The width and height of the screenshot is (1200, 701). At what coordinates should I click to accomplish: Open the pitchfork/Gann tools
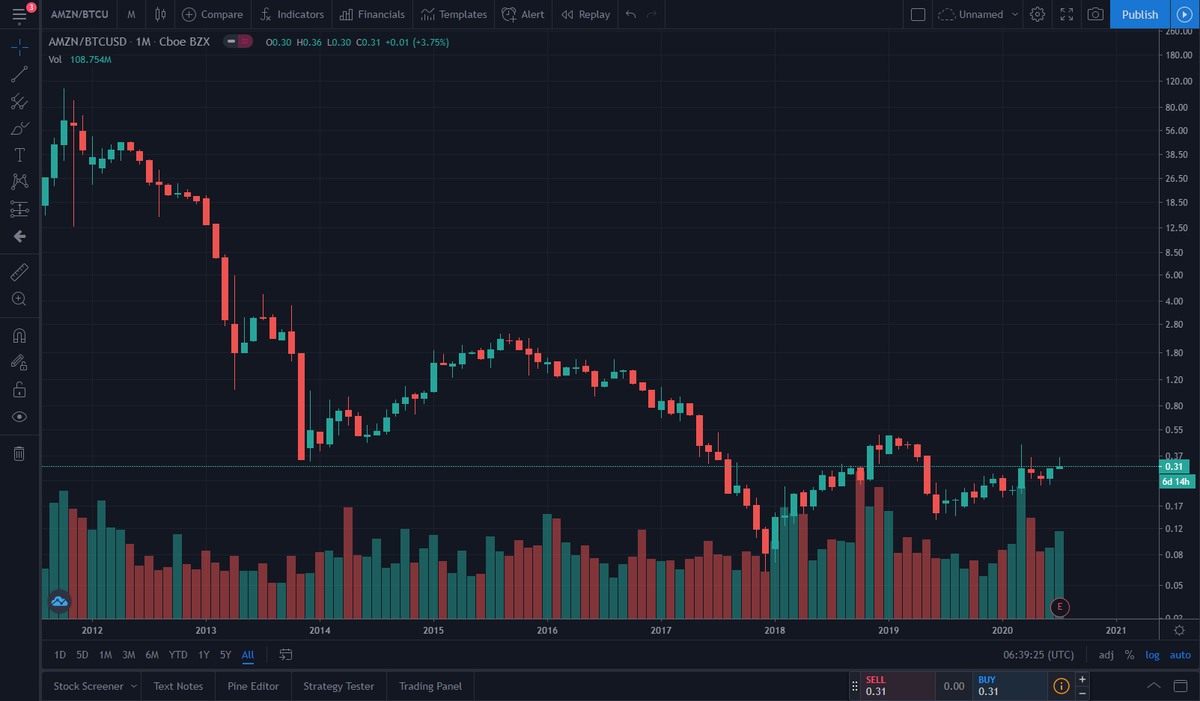click(x=19, y=101)
